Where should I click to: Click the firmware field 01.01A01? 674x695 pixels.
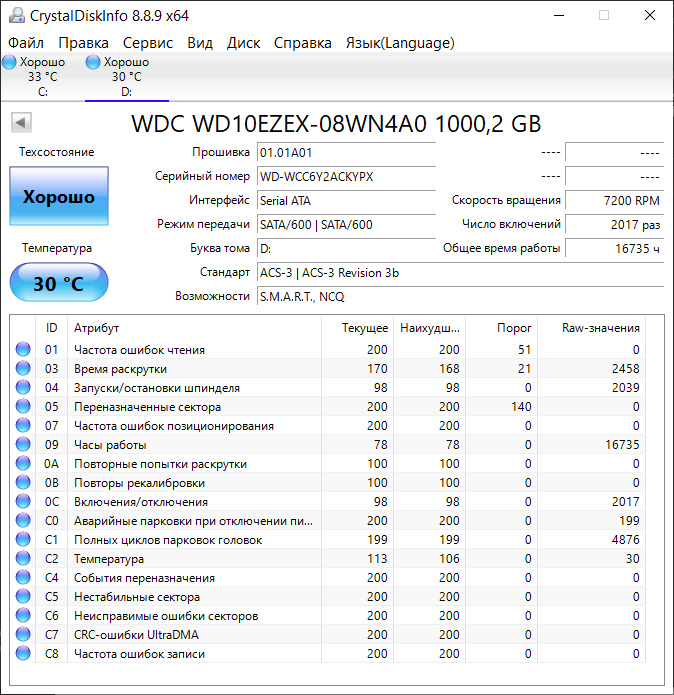[347, 153]
